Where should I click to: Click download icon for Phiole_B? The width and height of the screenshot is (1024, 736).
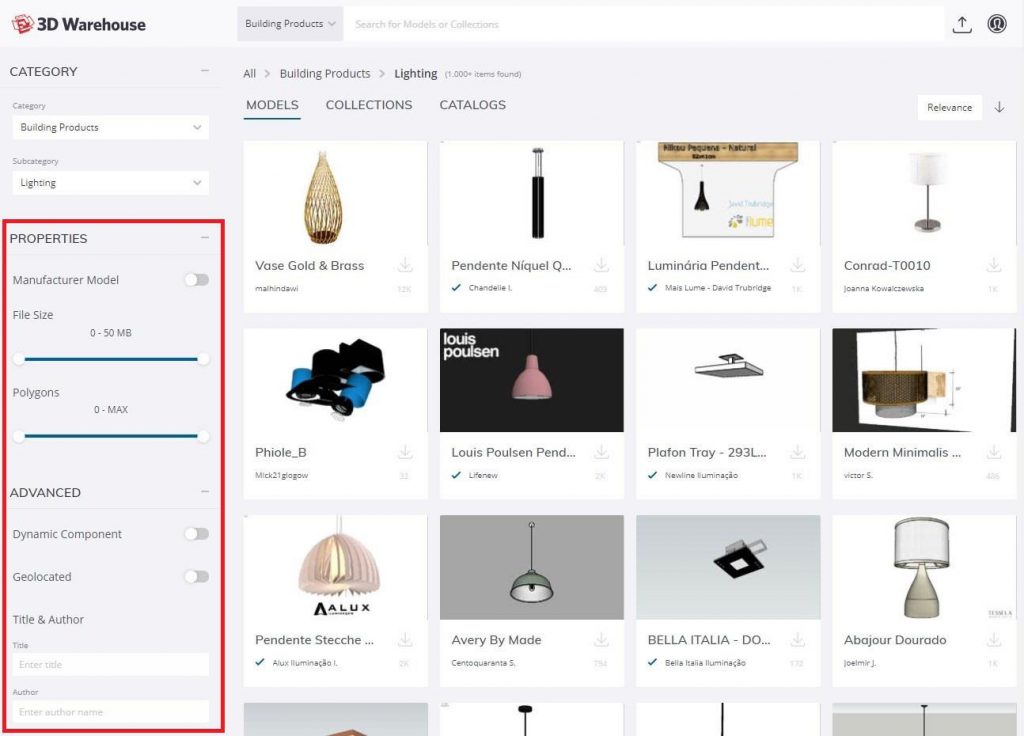[x=405, y=452]
